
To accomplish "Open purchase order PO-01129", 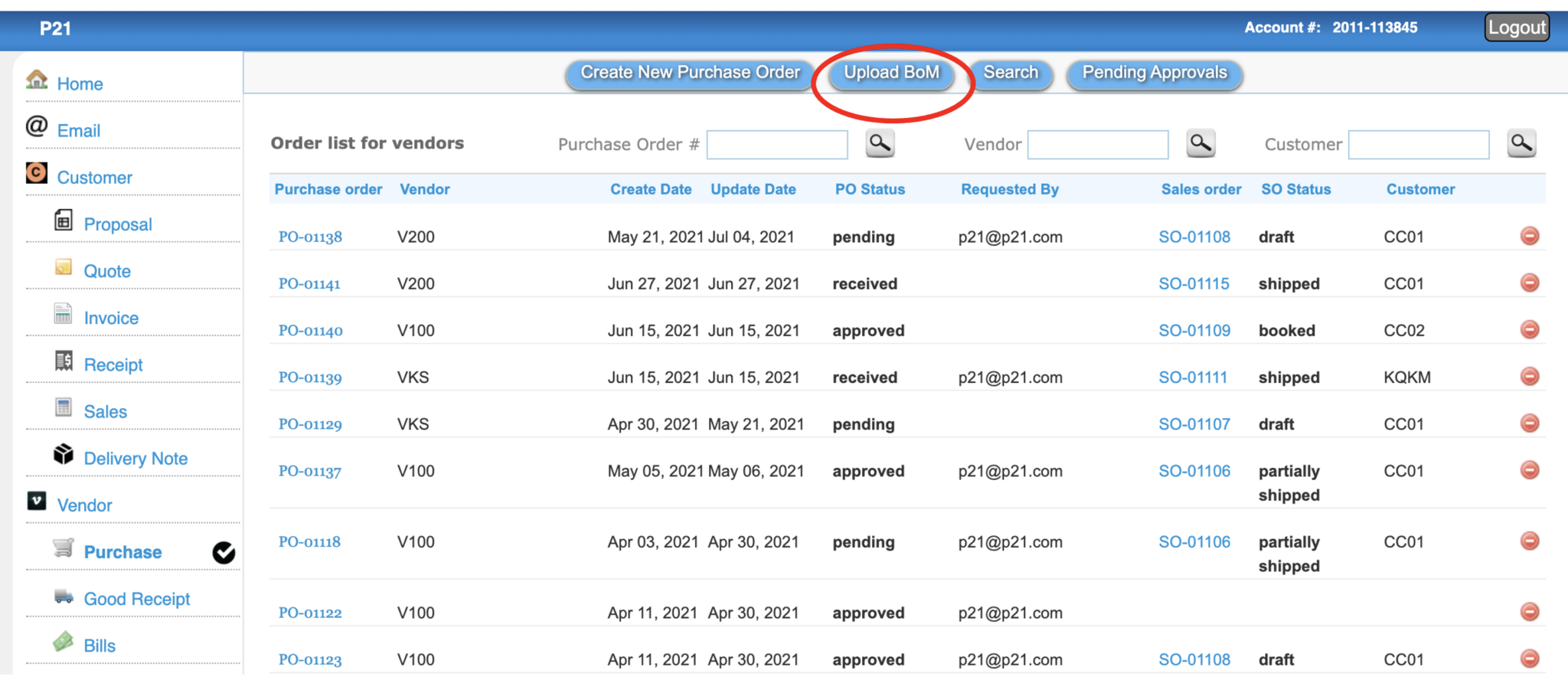I will pyautogui.click(x=310, y=424).
